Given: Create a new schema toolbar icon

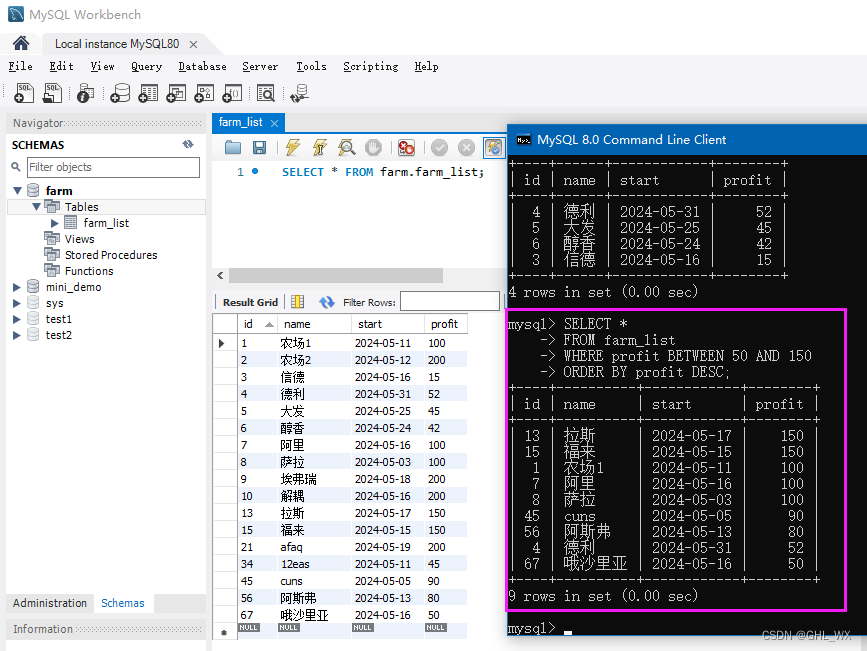Looking at the screenshot, I should 120,93.
